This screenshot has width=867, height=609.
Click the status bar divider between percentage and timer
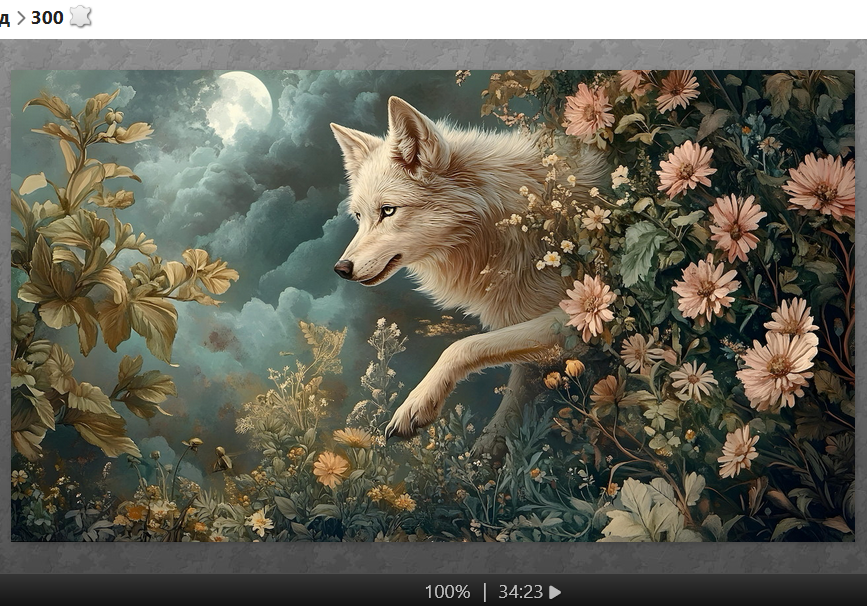pos(484,592)
